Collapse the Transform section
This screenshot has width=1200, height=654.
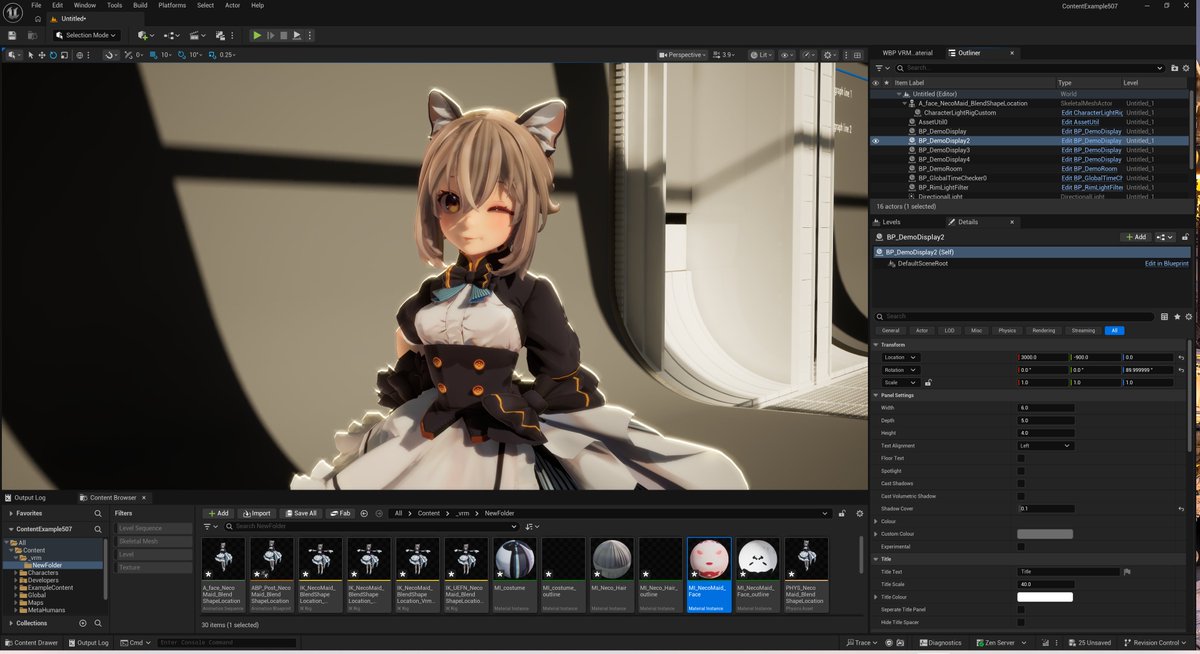coord(876,345)
